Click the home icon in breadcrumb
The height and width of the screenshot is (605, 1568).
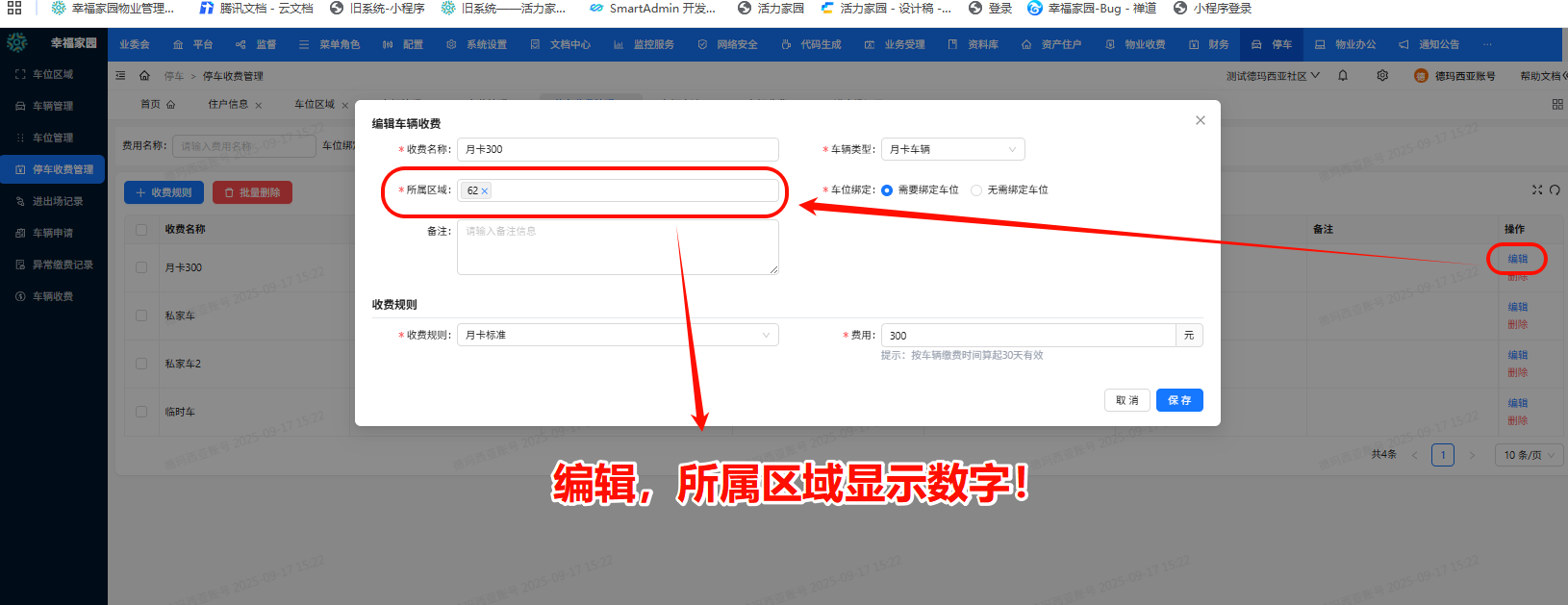pyautogui.click(x=144, y=76)
